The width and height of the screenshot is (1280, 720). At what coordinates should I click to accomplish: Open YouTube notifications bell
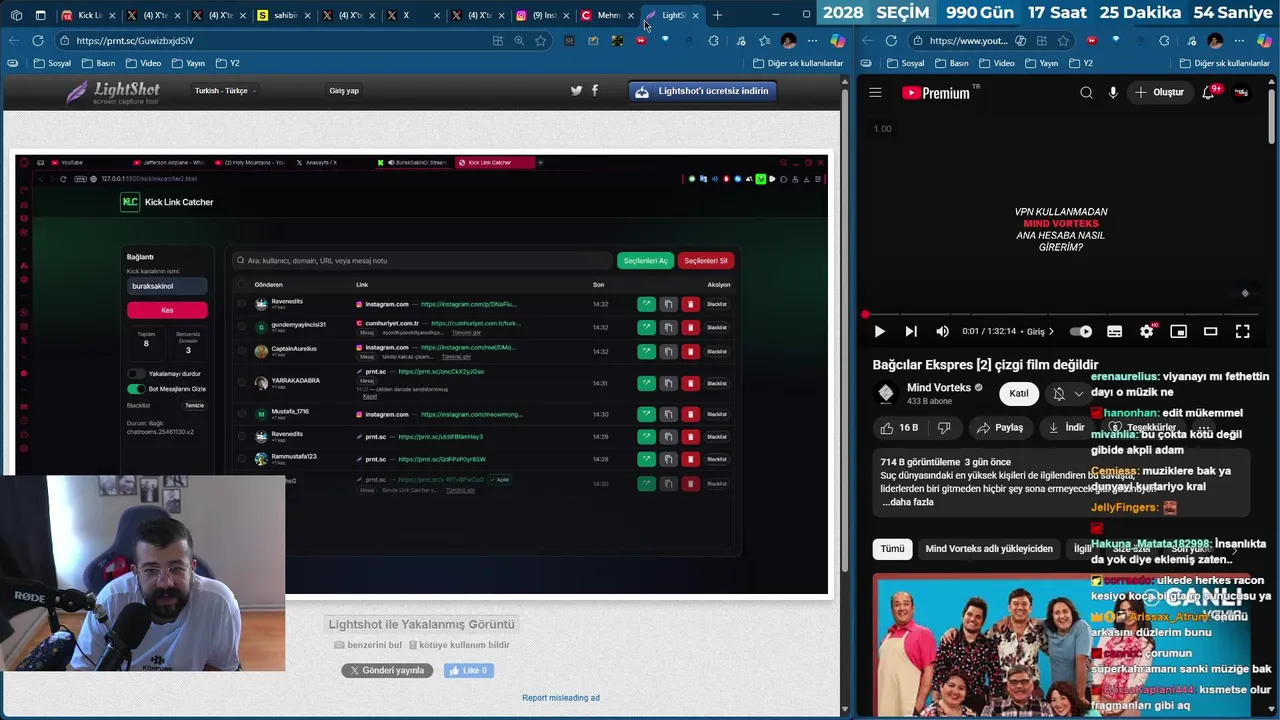1209,93
